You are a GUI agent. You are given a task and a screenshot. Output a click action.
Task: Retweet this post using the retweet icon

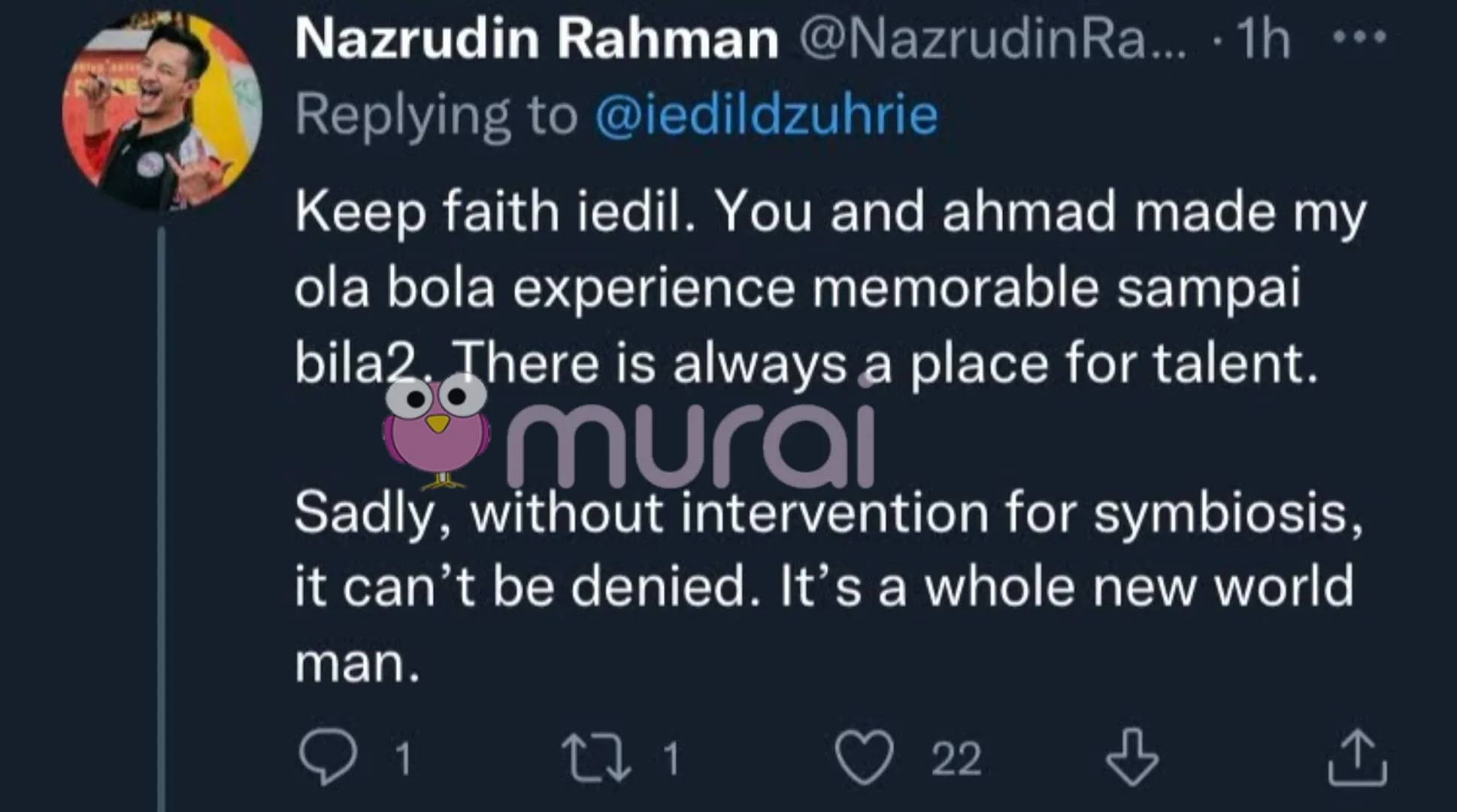(596, 757)
